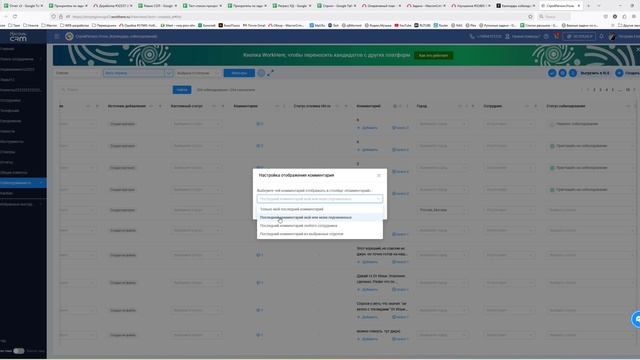
Task: Click the blue 'Фильтры' button
Action: 239,73
